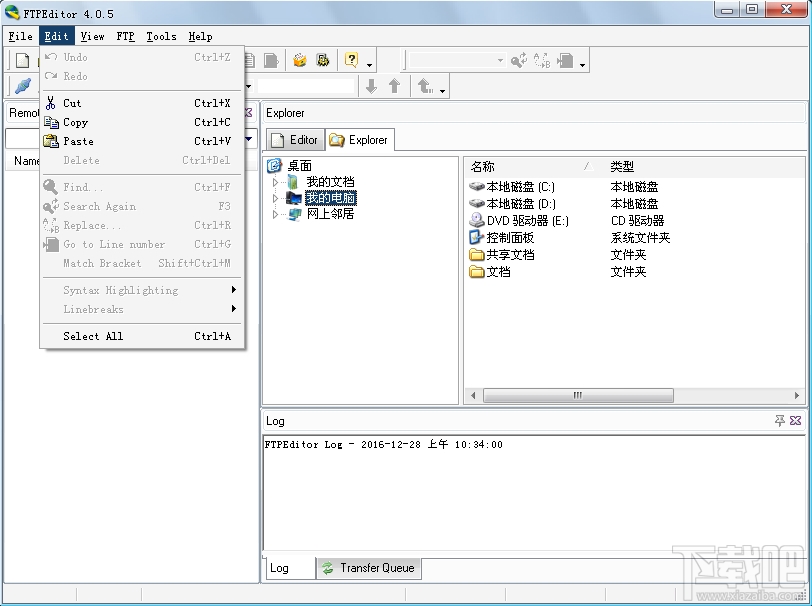Click the path input field in toolbar

(306, 86)
